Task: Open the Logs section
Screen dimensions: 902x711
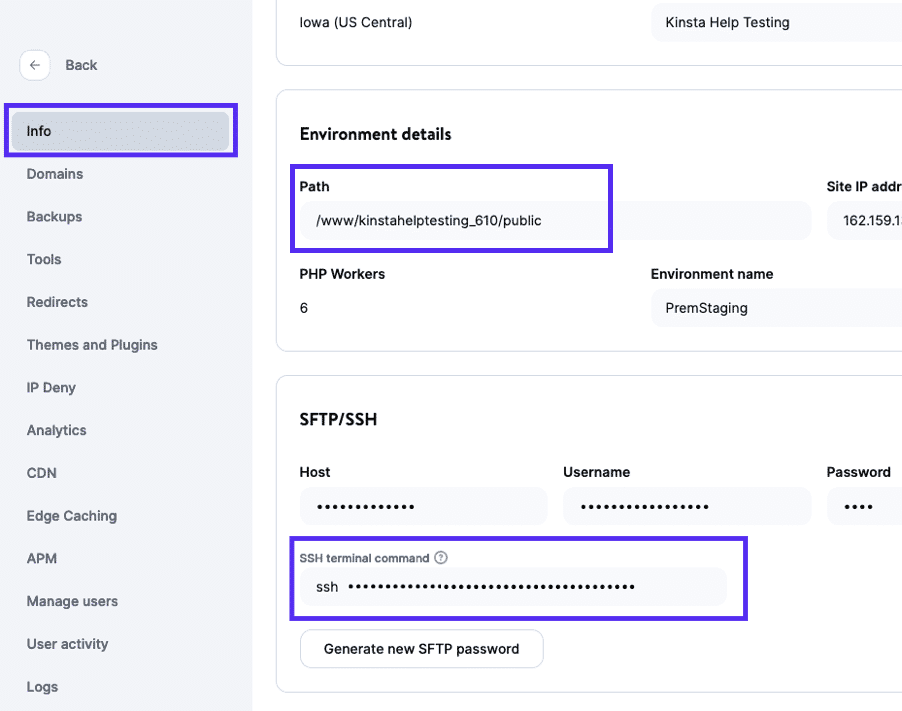Action: [41, 687]
